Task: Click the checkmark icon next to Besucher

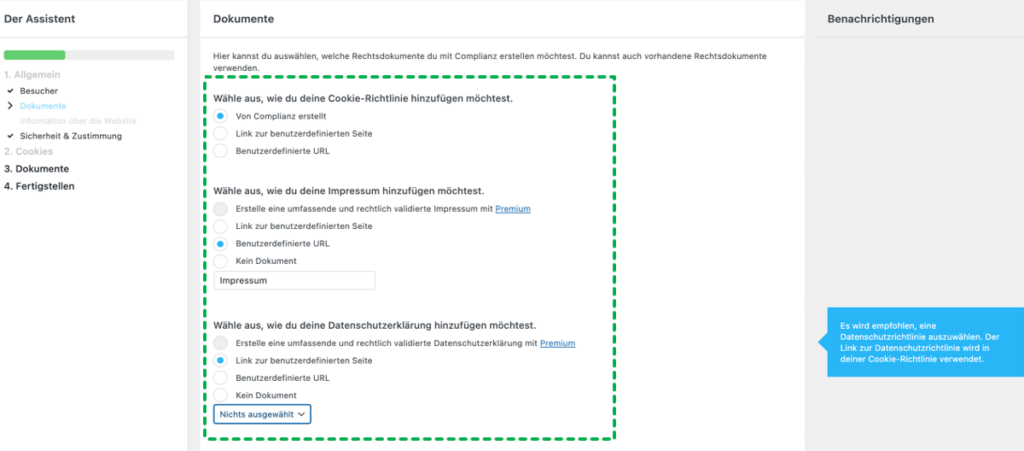Action: pos(10,91)
